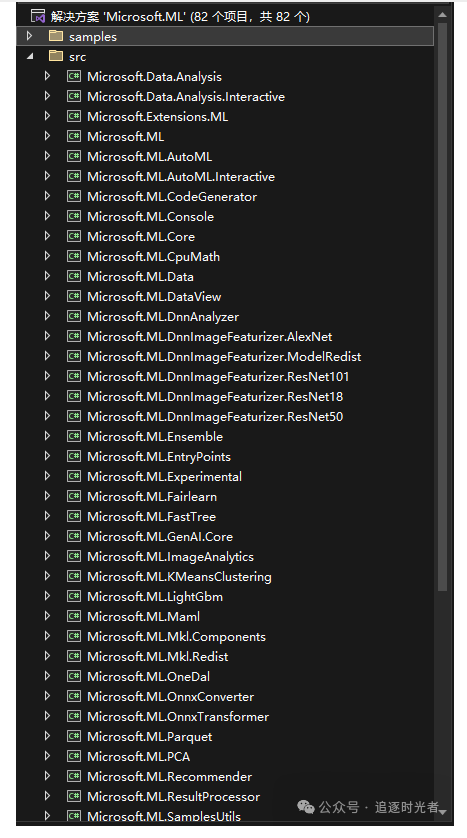The width and height of the screenshot is (467, 838).
Task: Click the solution icon beside 'Microsoft.ML' title
Action: pyautogui.click(x=38, y=17)
